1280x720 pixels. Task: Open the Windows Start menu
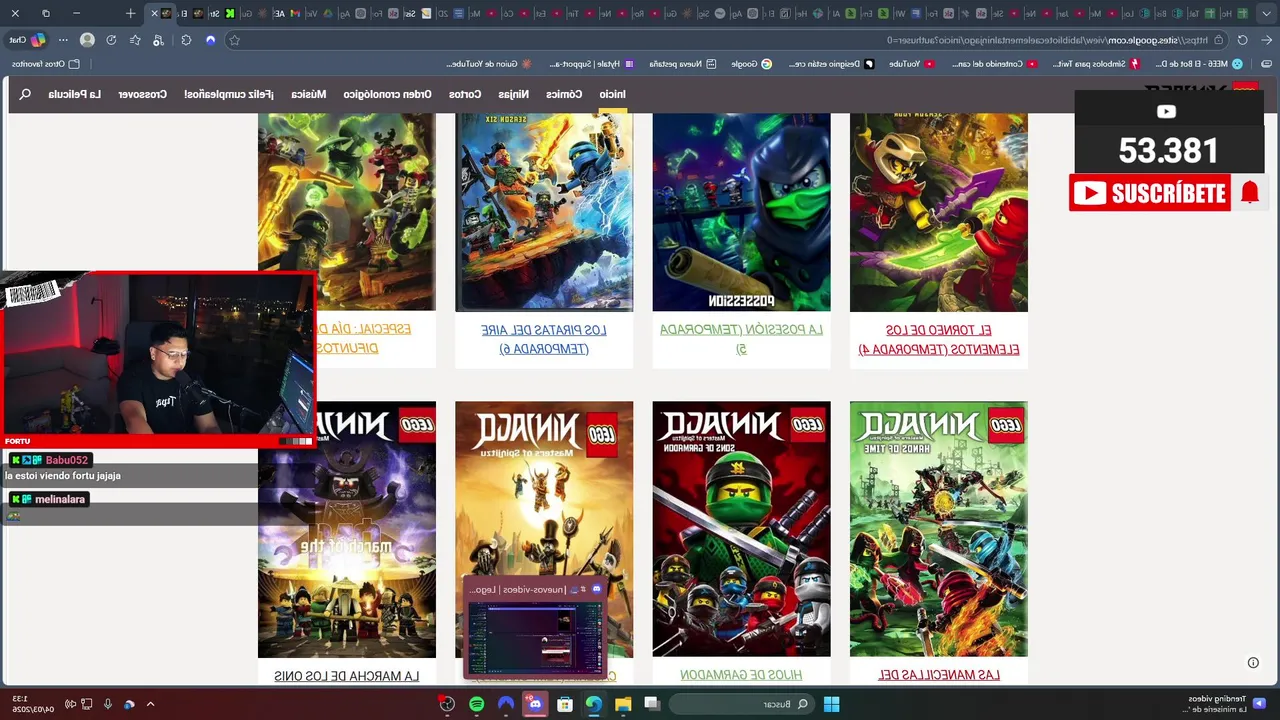tap(831, 704)
